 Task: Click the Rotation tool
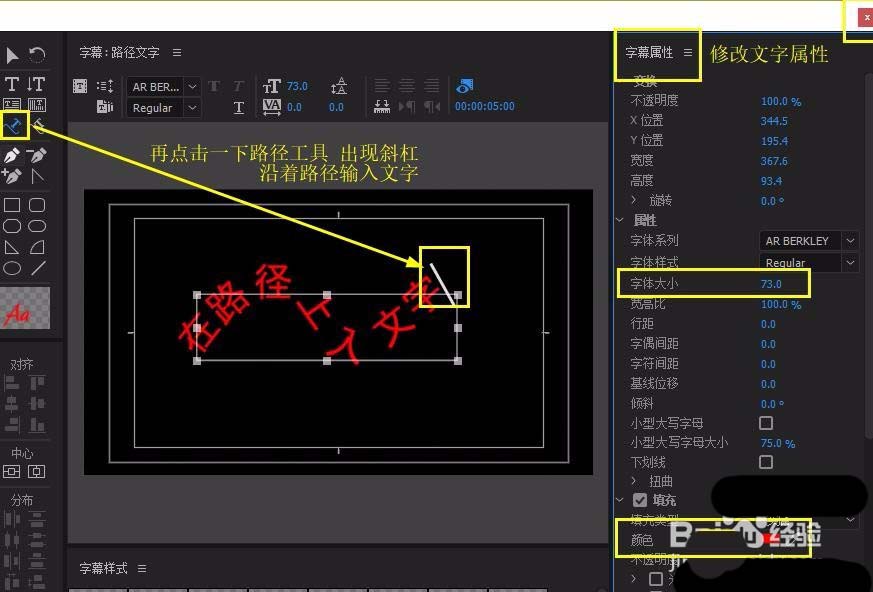pyautogui.click(x=38, y=55)
